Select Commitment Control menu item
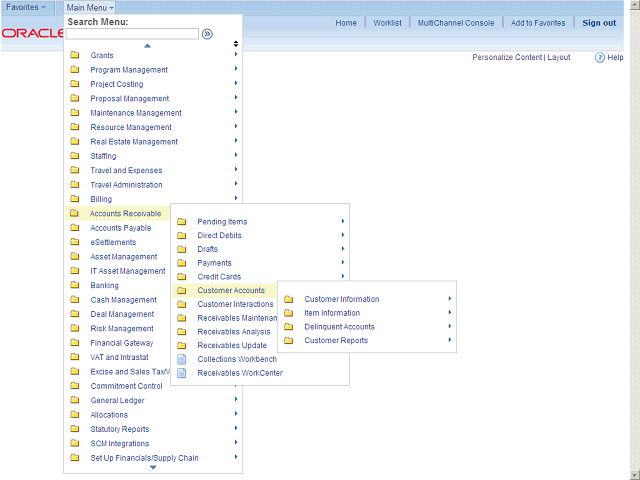The image size is (640, 480). [x=126, y=386]
